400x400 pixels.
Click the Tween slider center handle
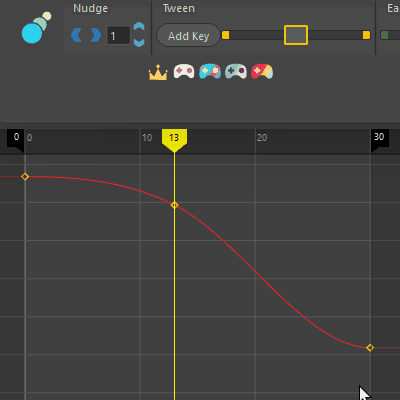[x=296, y=35]
